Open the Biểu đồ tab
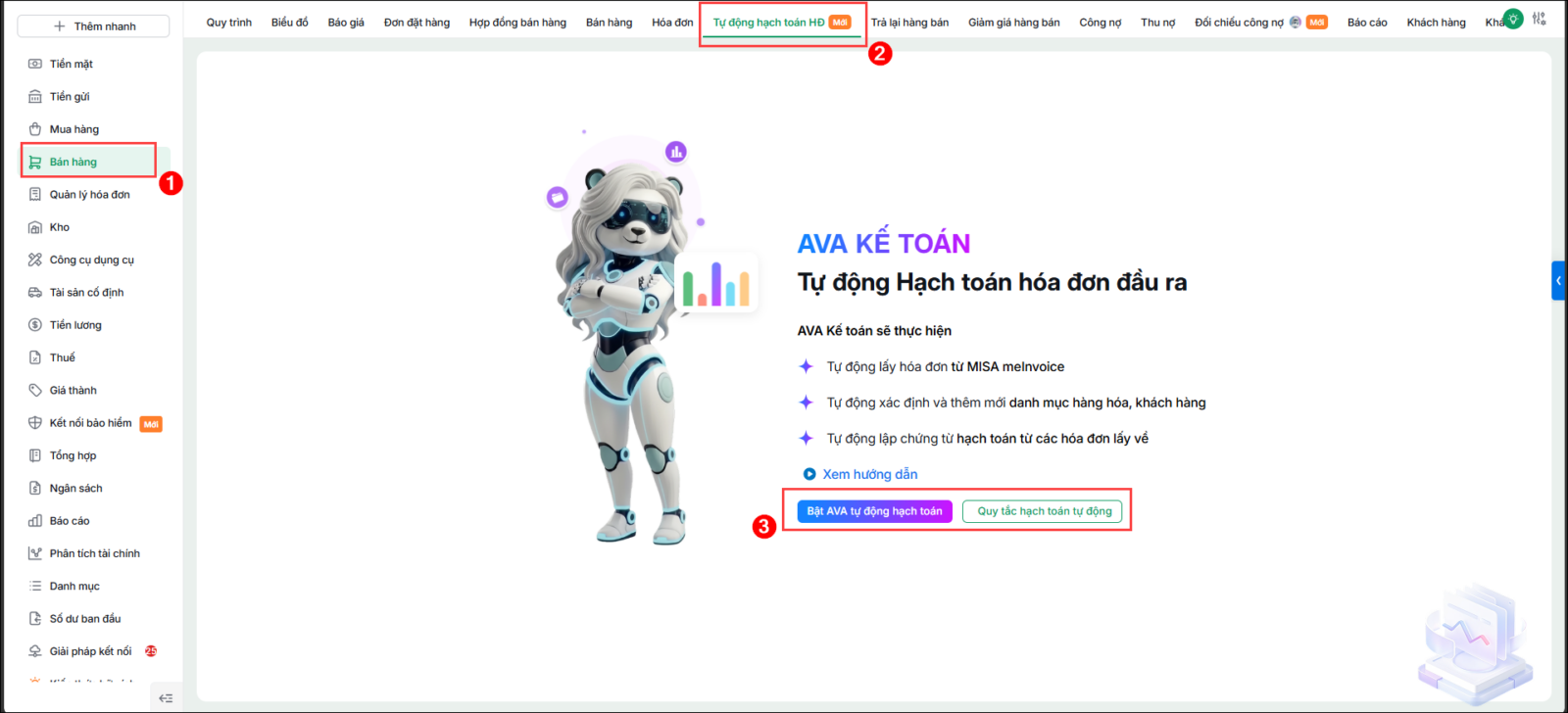Image resolution: width=1568 pixels, height=713 pixels. click(x=290, y=23)
